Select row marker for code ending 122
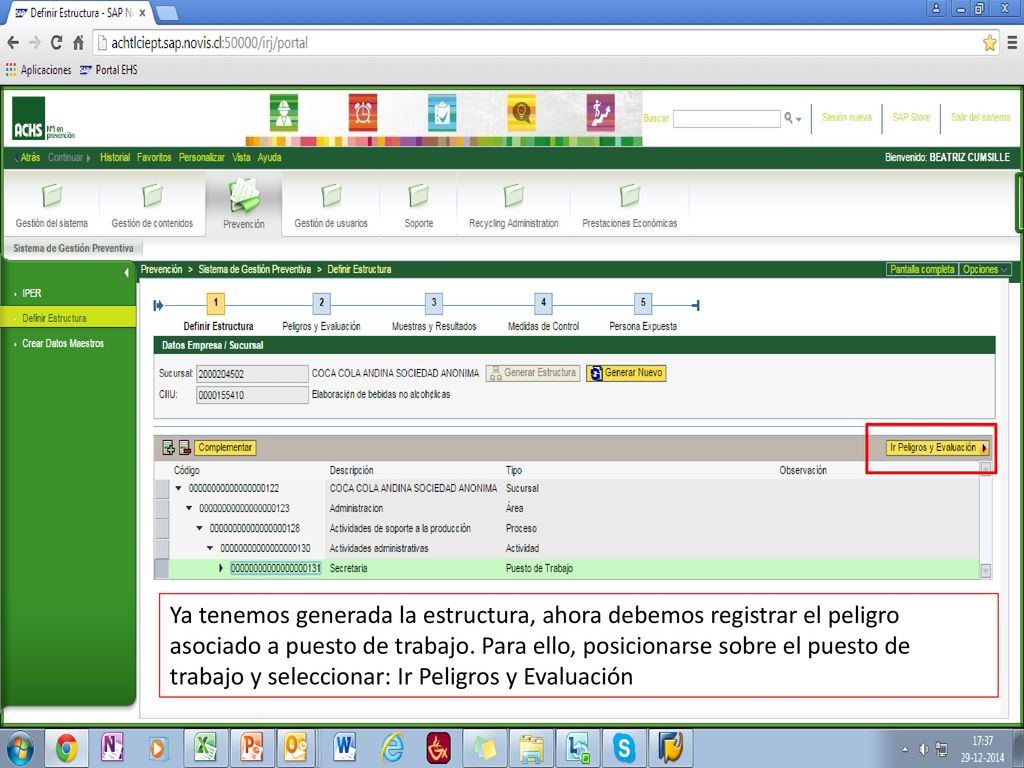The width and height of the screenshot is (1024, 768). [161, 488]
